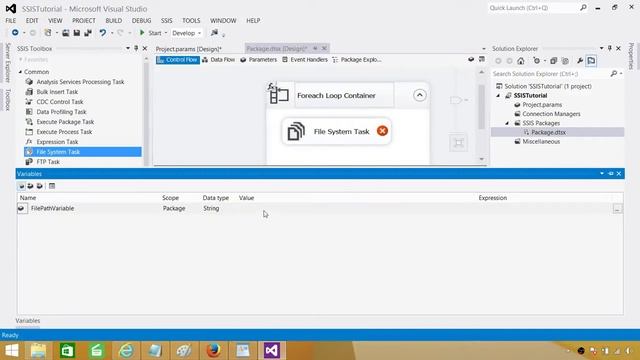Select Project.params in Solution Explorer
The height and width of the screenshot is (360, 640).
pyautogui.click(x=542, y=104)
